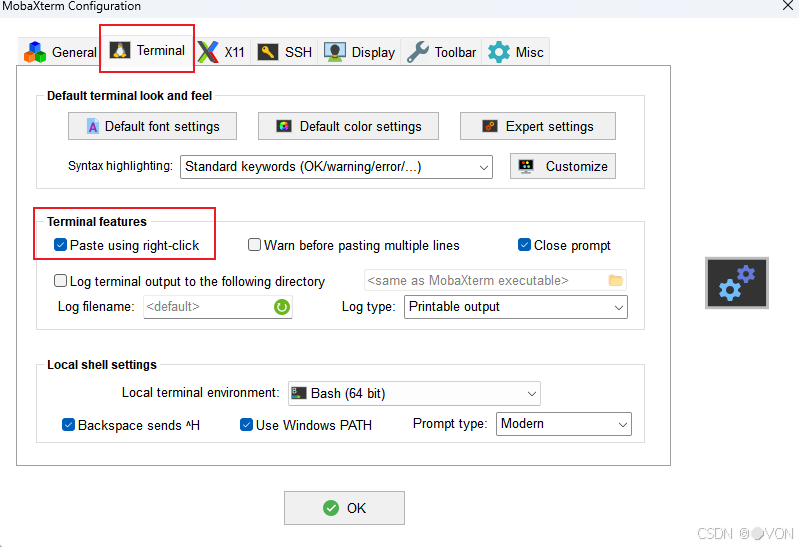Click green reset icon in Log filename
This screenshot has height=547, width=799.
tap(282, 307)
